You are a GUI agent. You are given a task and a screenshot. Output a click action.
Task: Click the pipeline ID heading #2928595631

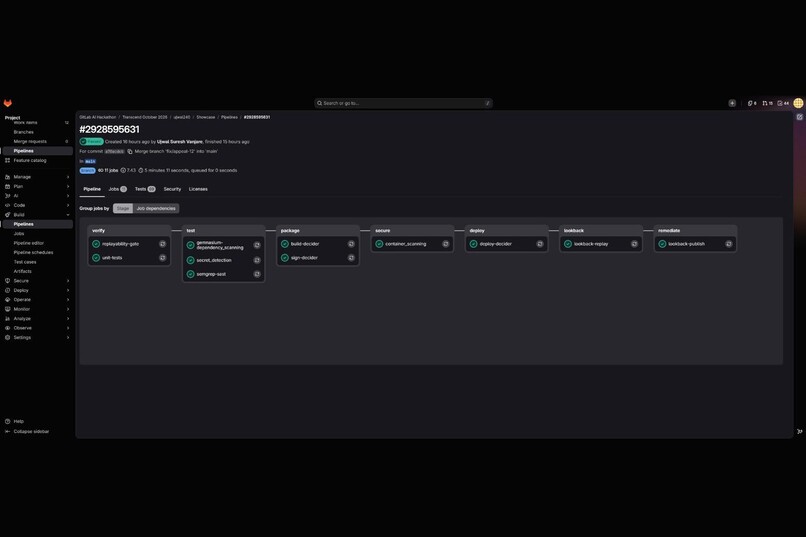(x=109, y=129)
